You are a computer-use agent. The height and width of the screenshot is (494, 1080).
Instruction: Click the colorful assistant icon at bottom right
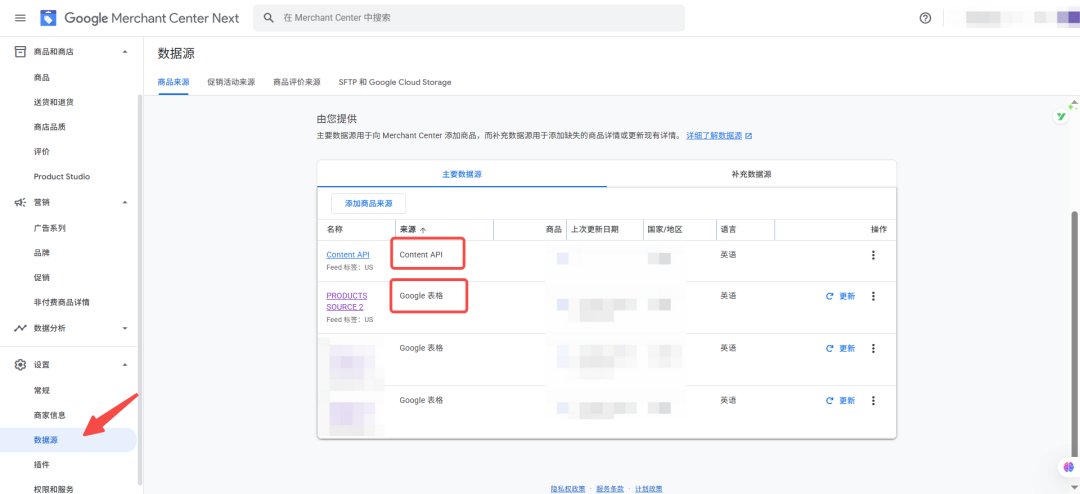pos(1069,466)
